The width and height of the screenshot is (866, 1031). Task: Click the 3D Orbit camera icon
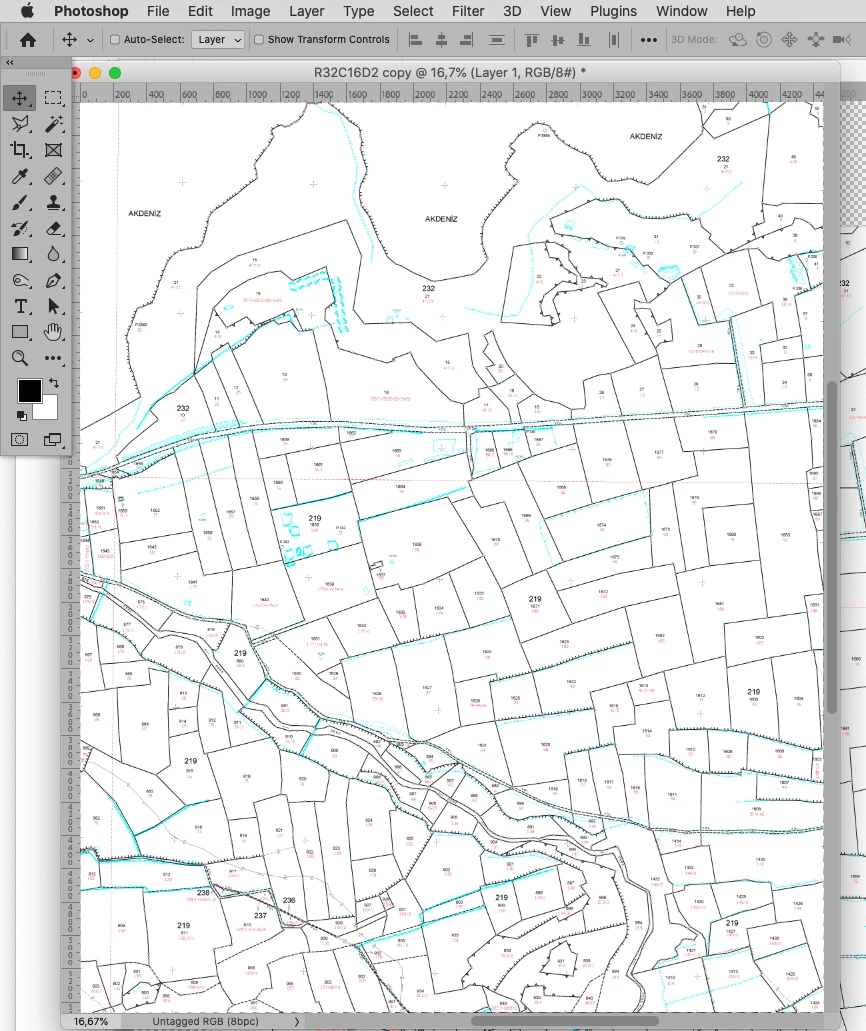point(738,40)
